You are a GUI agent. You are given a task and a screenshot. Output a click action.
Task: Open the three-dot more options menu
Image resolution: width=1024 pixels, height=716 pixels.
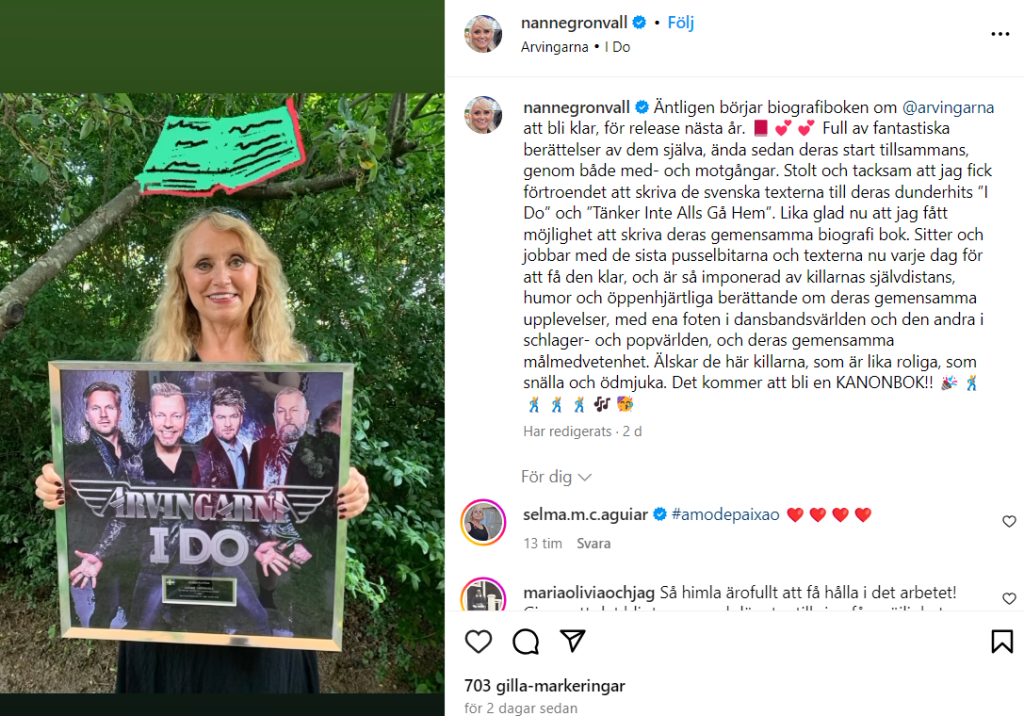pos(1000,34)
